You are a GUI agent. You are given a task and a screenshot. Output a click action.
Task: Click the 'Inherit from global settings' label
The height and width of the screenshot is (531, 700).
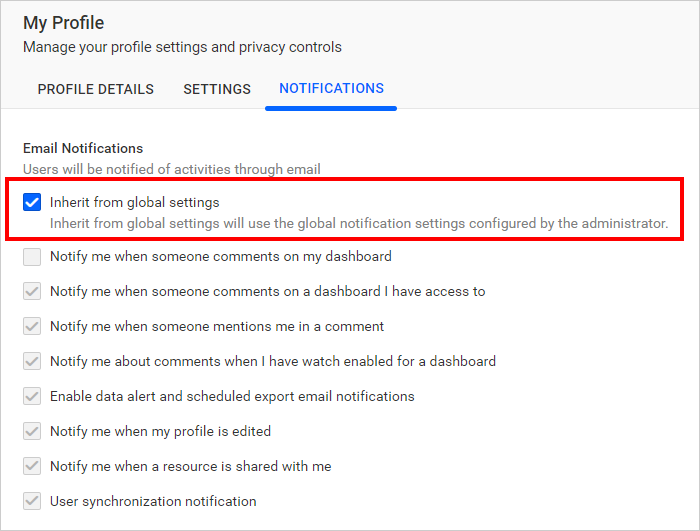[134, 202]
